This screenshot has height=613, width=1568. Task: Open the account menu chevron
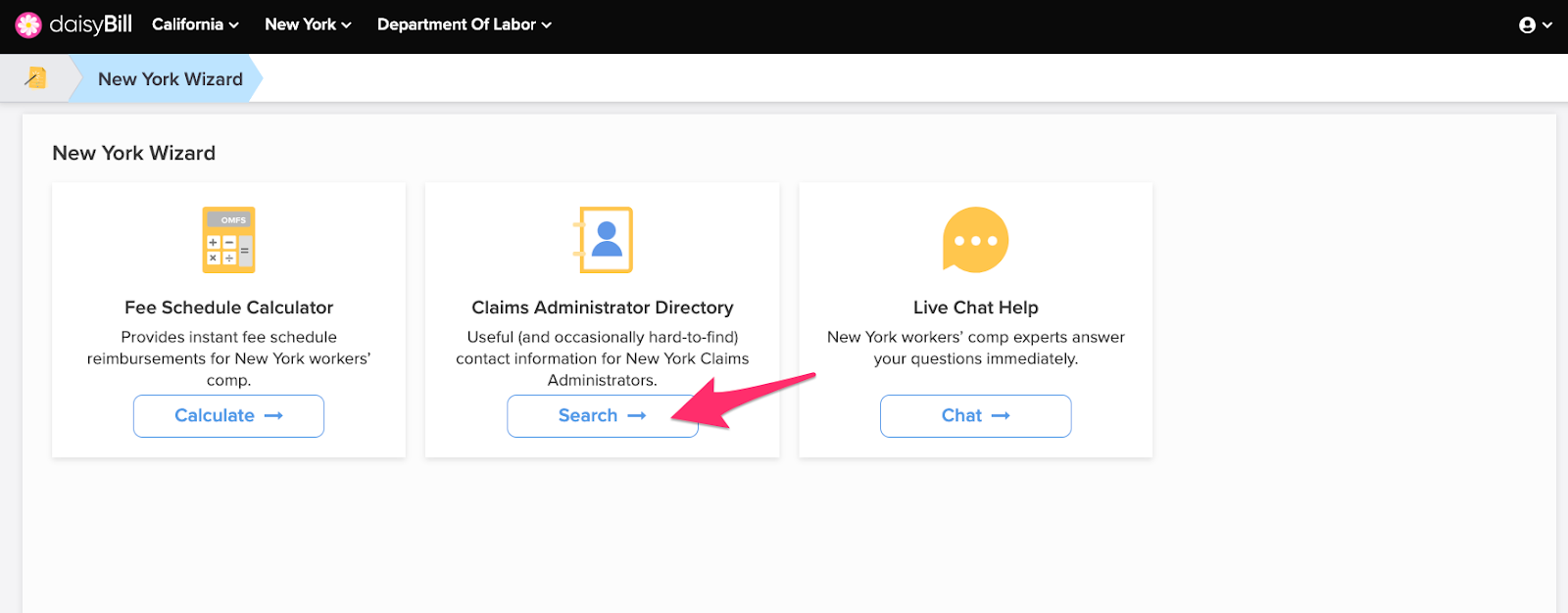pyautogui.click(x=1547, y=25)
